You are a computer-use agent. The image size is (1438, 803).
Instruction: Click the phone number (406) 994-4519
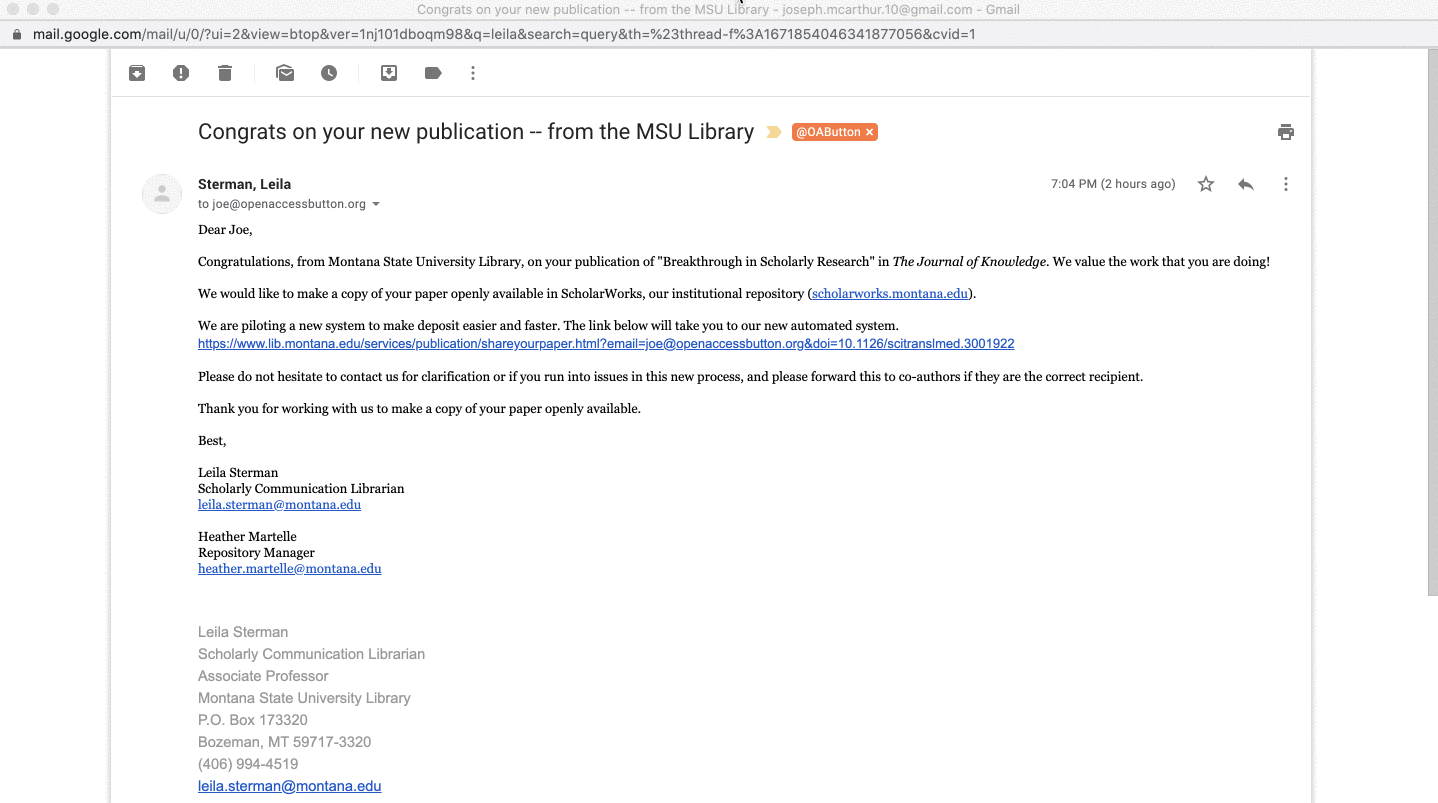point(248,764)
